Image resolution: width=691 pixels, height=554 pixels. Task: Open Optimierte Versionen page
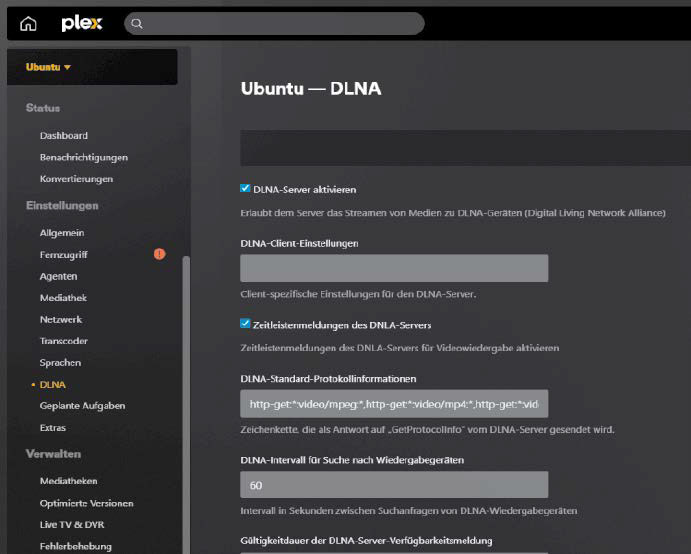pyautogui.click(x=86, y=503)
